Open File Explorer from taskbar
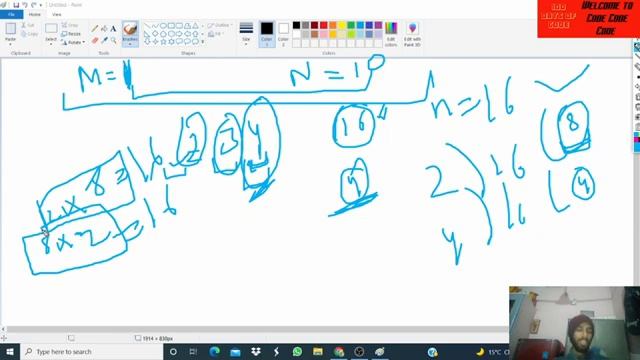 (x=318, y=351)
